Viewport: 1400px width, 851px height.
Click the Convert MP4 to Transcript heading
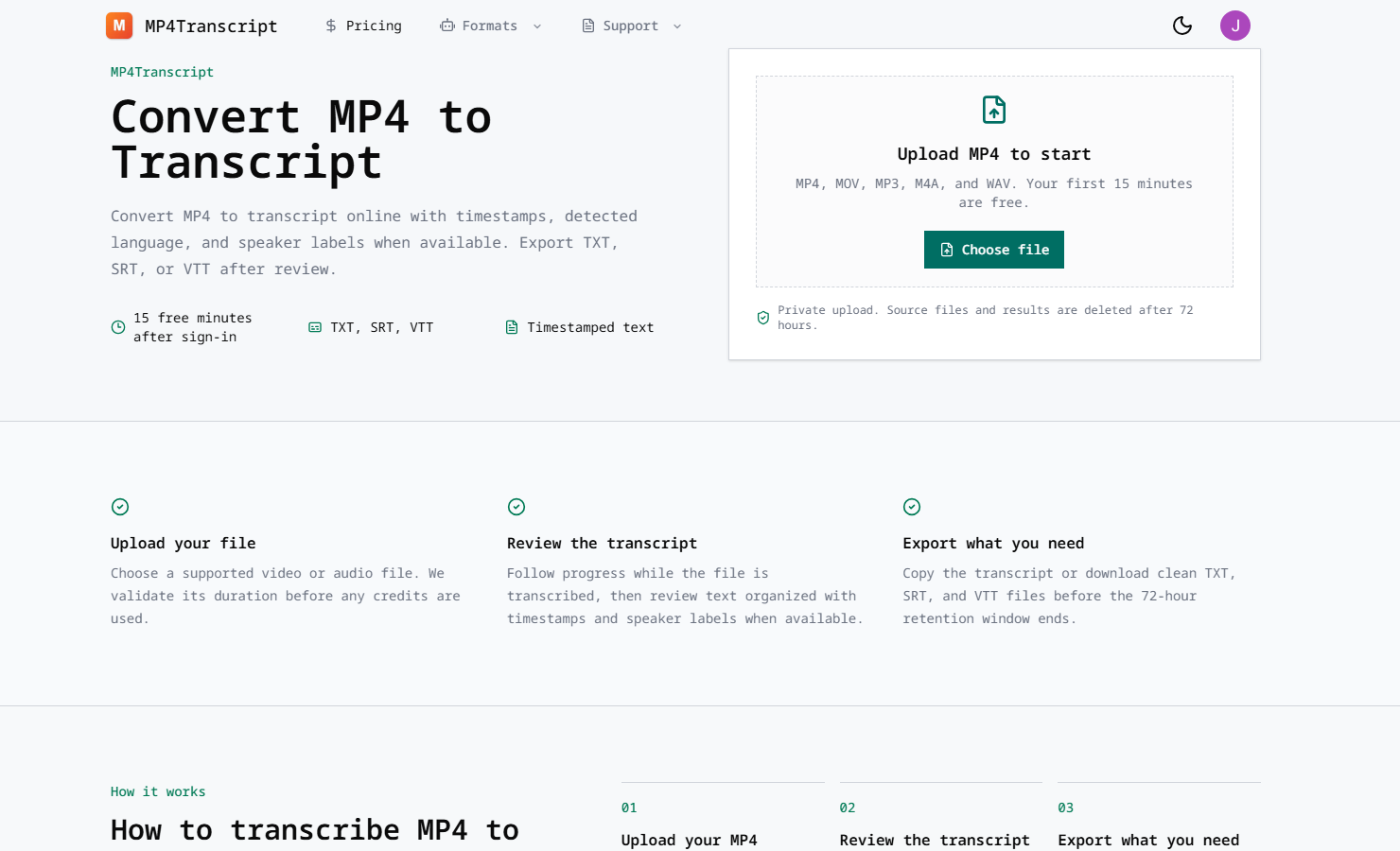point(301,140)
